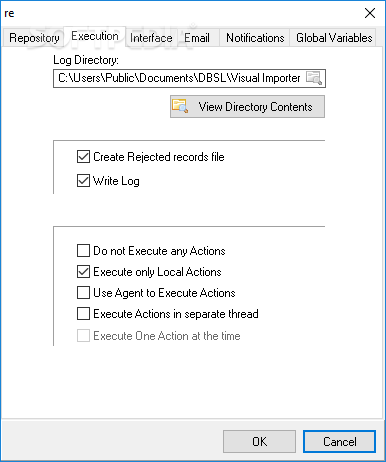Click the View Directory Contents button

pyautogui.click(x=247, y=107)
